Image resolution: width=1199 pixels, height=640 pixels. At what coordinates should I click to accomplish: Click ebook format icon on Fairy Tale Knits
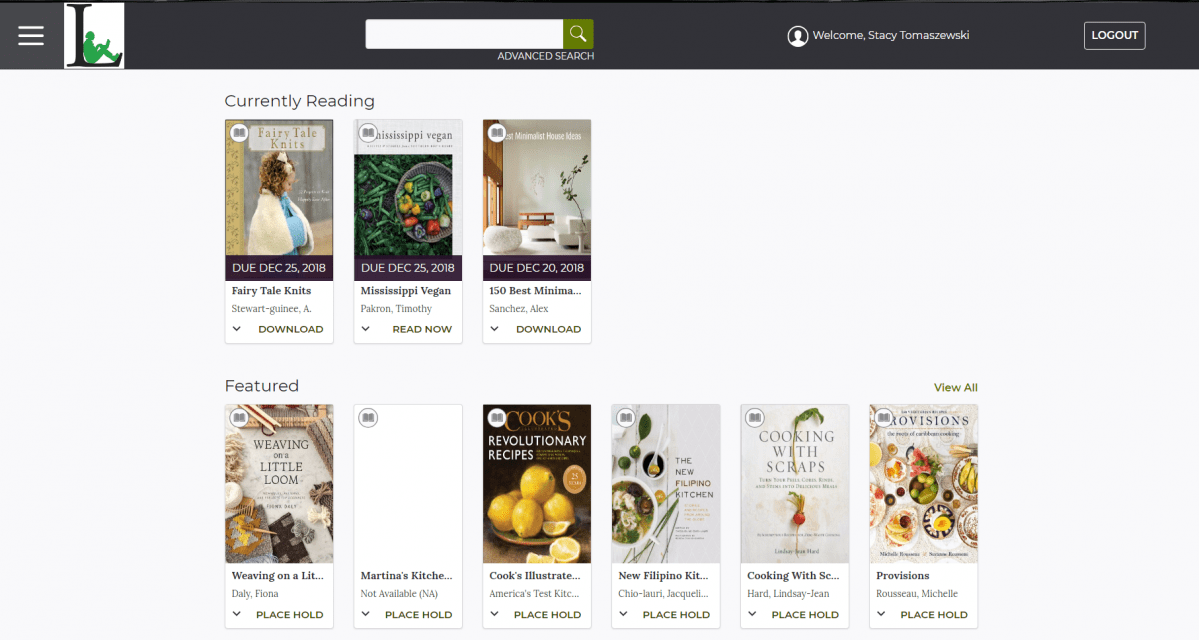pyautogui.click(x=239, y=133)
